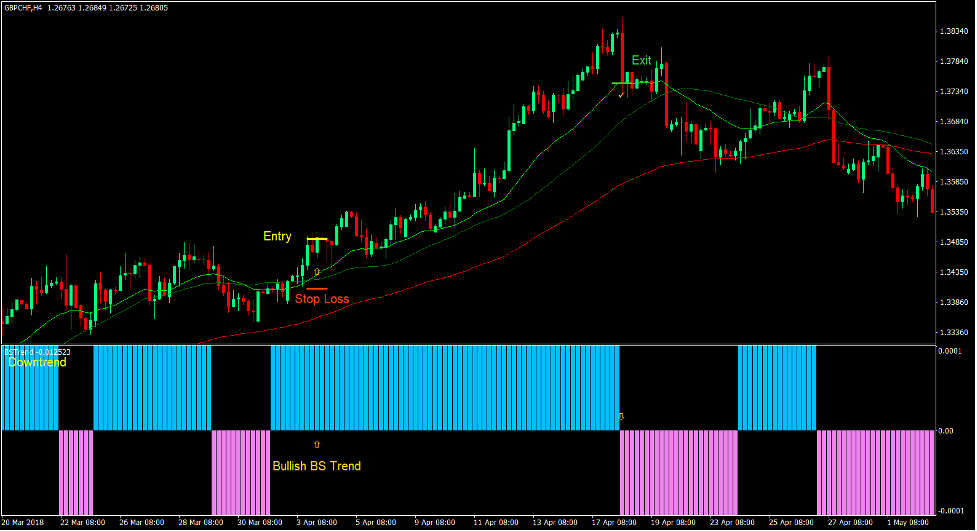Click the 0.00 indicator scale label
This screenshot has height=531, width=977.
tap(946, 431)
